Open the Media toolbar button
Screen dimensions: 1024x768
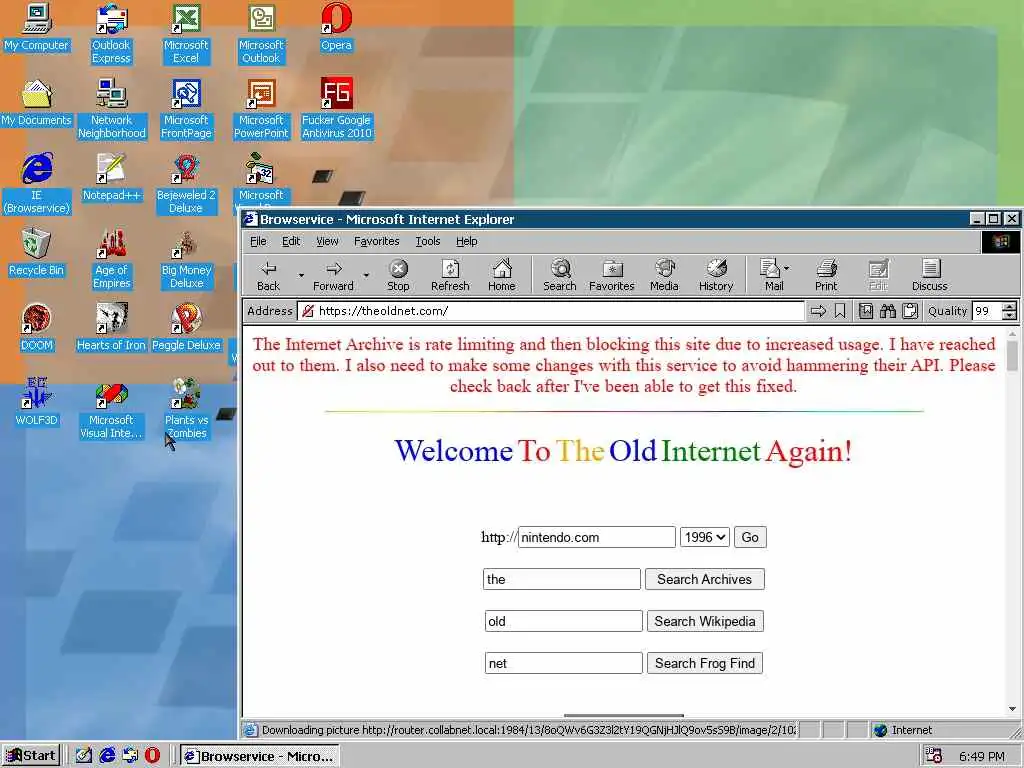coord(664,276)
